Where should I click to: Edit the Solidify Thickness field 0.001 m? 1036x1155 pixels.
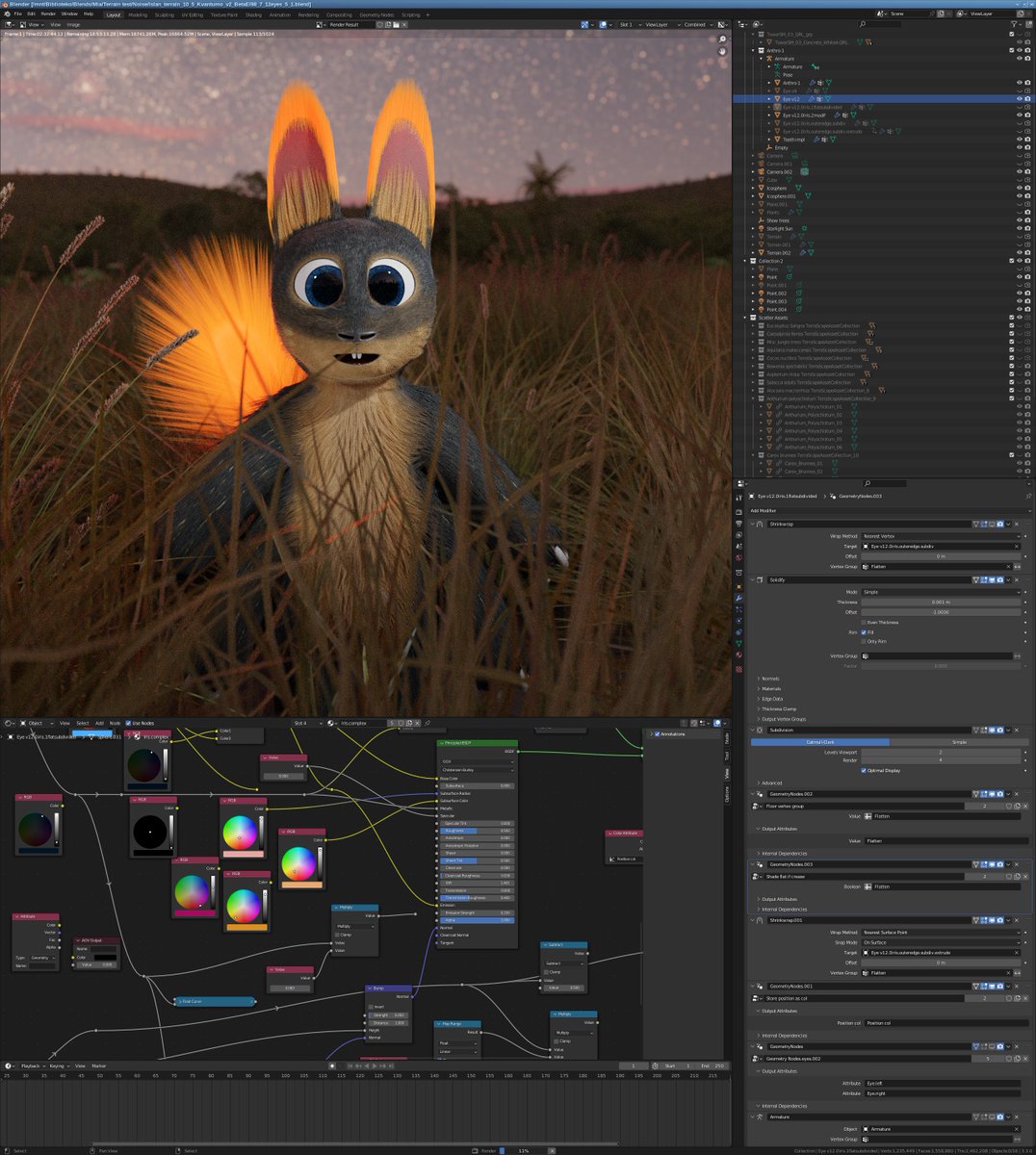942,603
